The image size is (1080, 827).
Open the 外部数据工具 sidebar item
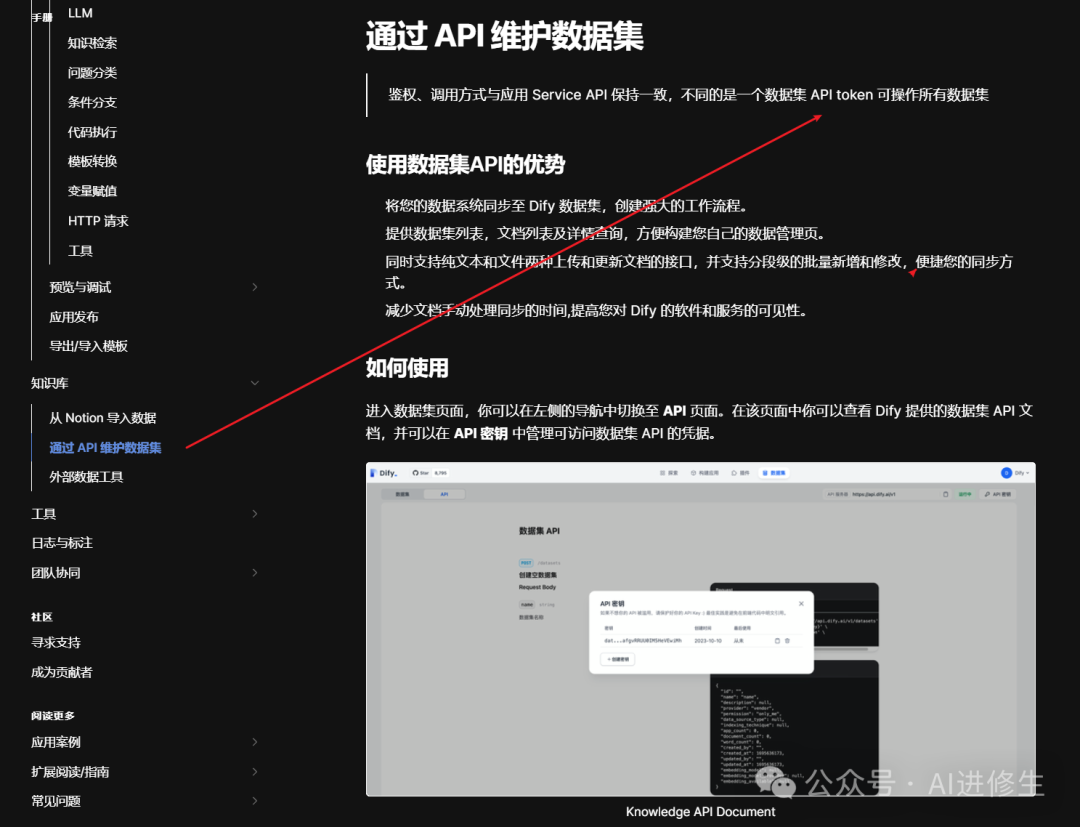[86, 477]
